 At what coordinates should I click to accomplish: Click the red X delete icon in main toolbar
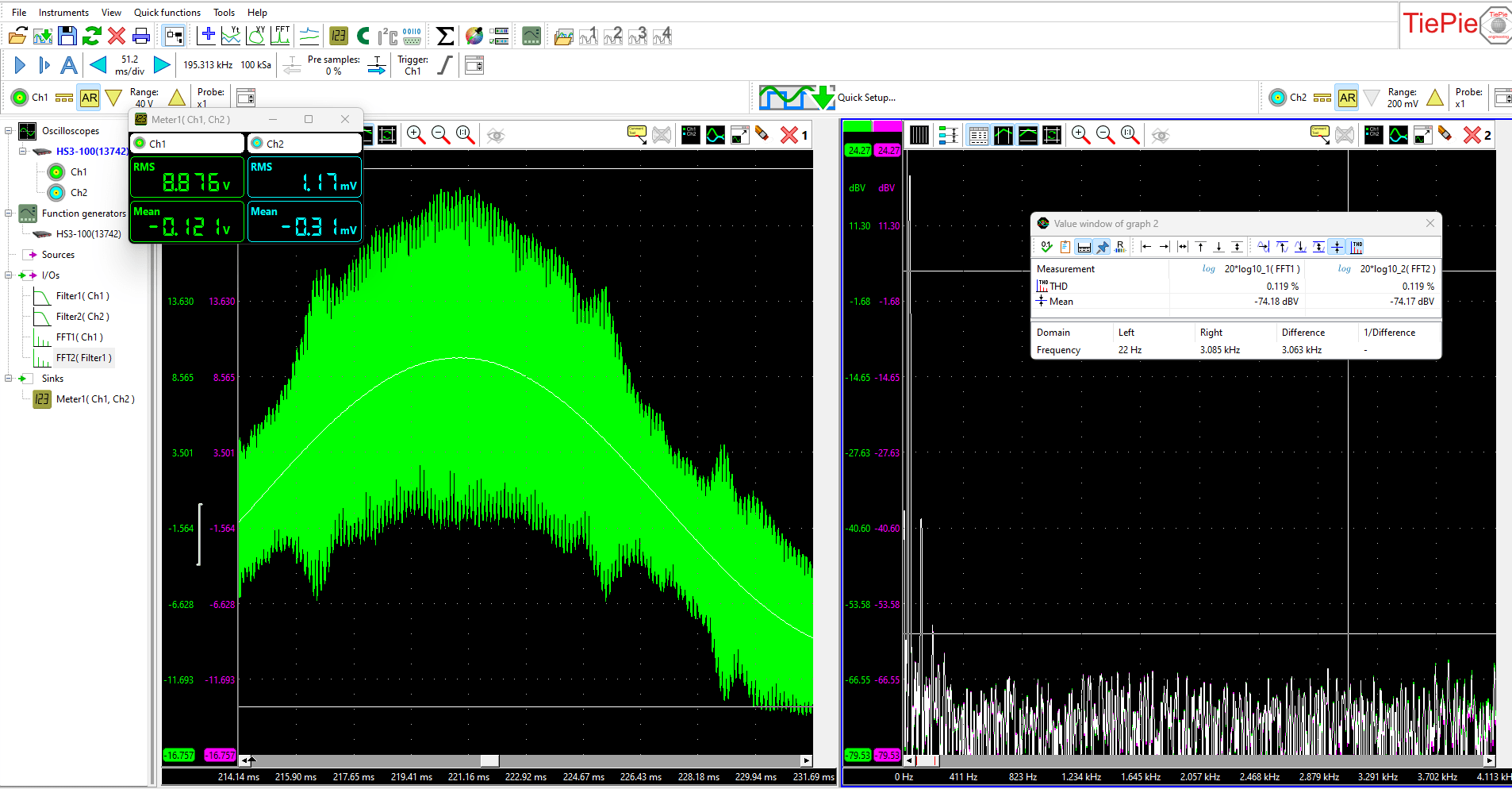117,36
